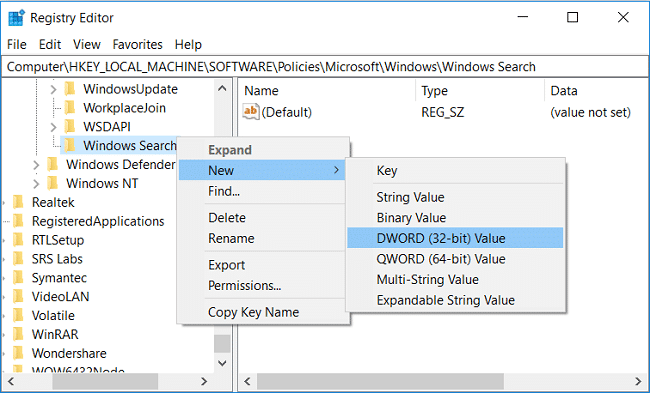Click the Windows NT folder icon
Screen dimensions: 650x393
coord(53,183)
